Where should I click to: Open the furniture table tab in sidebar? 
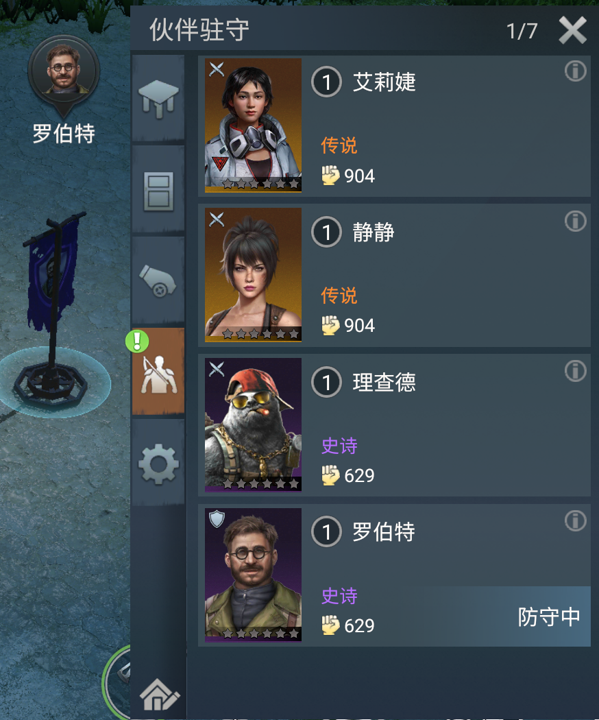coord(158,98)
